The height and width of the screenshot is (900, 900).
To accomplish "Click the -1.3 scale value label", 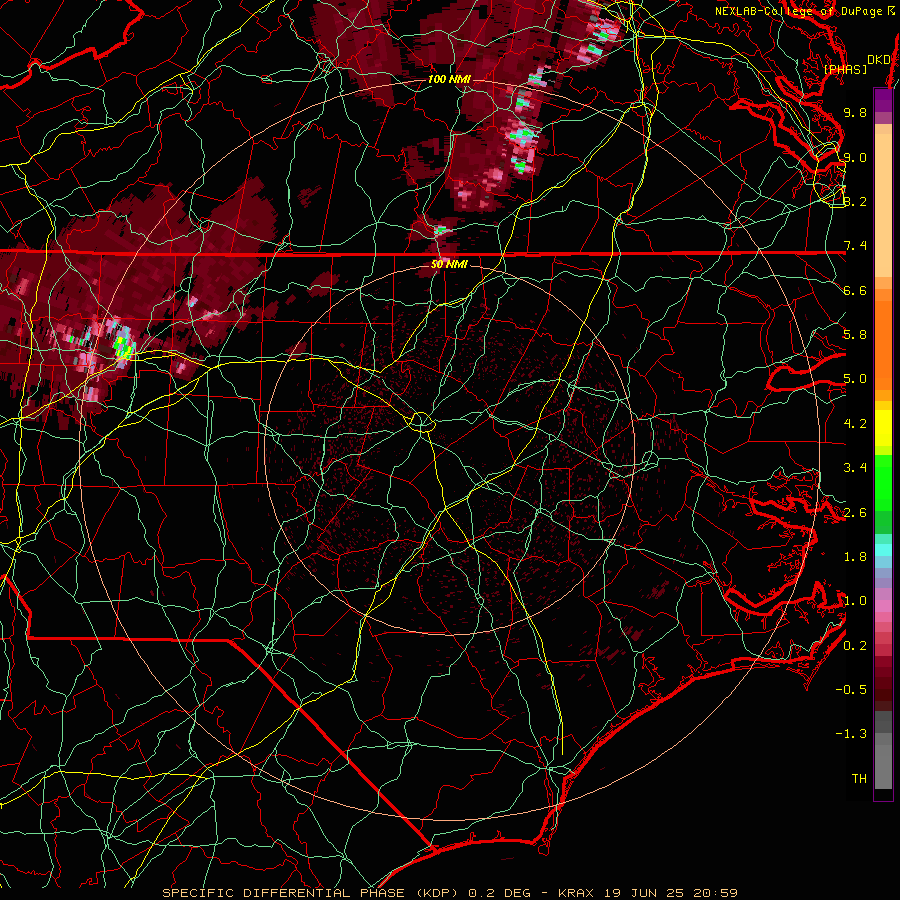I will click(851, 734).
